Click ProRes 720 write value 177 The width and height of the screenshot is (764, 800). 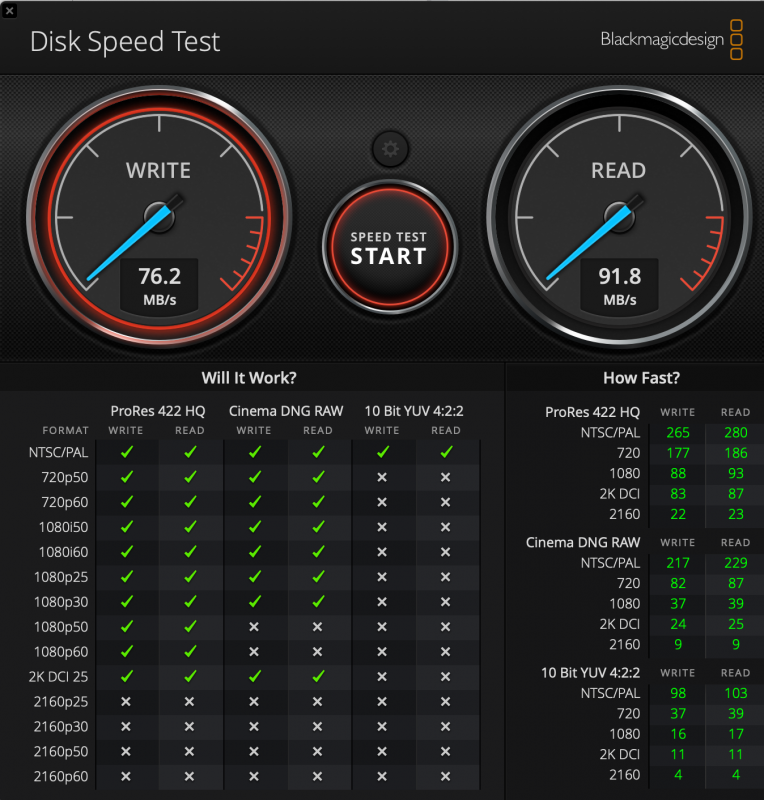tap(678, 453)
